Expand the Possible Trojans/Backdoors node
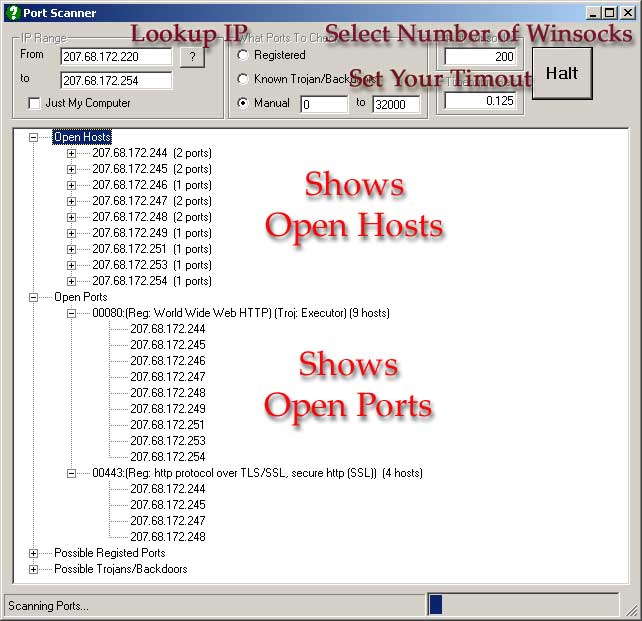Image resolution: width=642 pixels, height=621 pixels. point(34,569)
